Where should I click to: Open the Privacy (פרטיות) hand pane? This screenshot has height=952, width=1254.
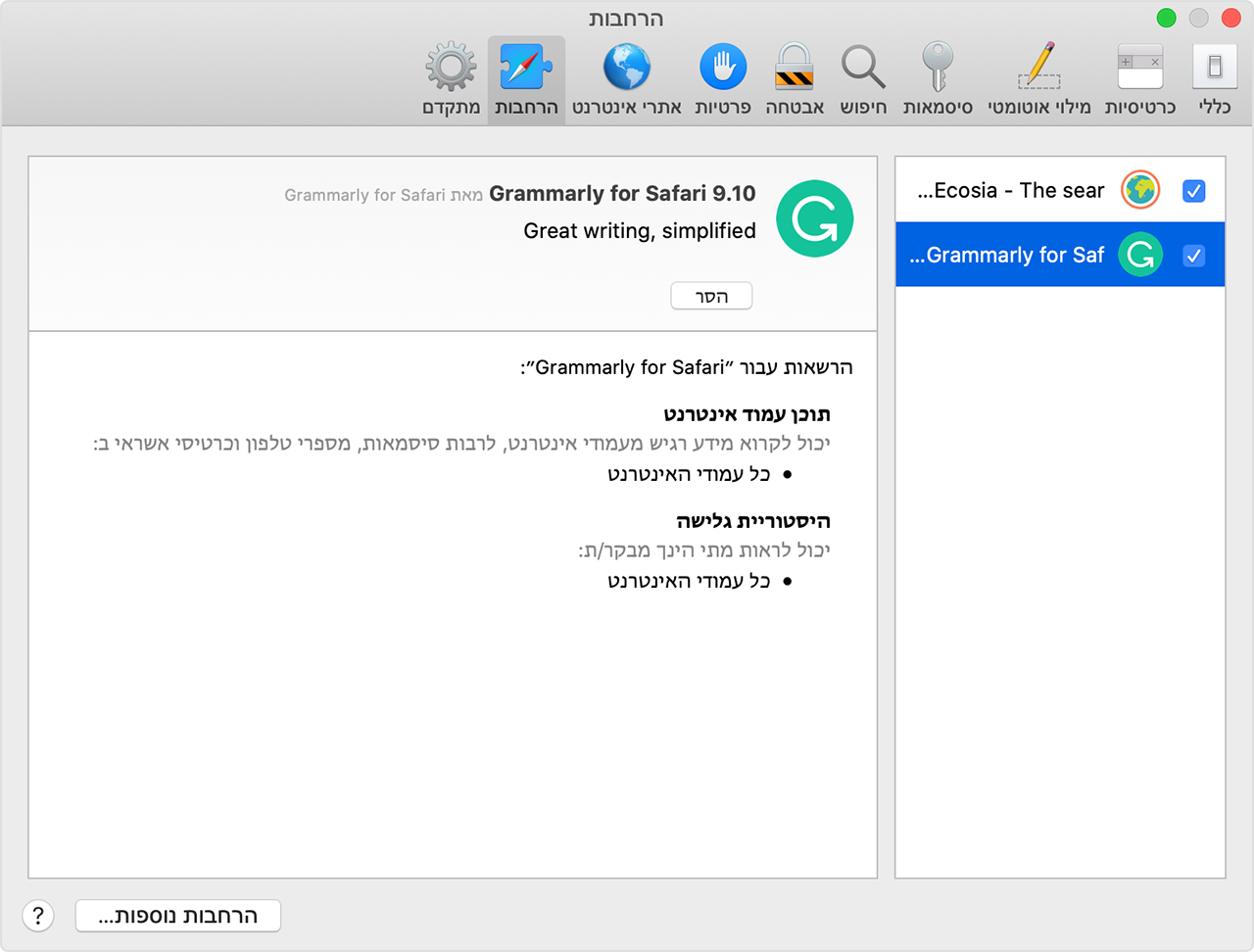pos(723,79)
